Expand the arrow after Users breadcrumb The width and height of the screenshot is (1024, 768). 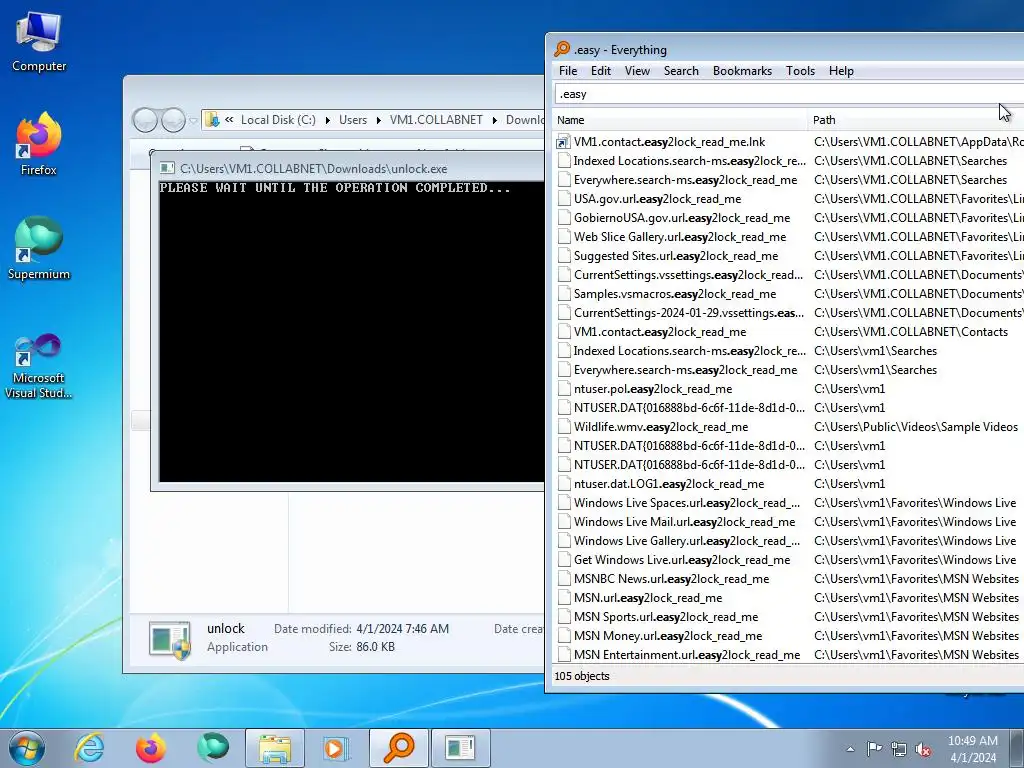(x=378, y=120)
